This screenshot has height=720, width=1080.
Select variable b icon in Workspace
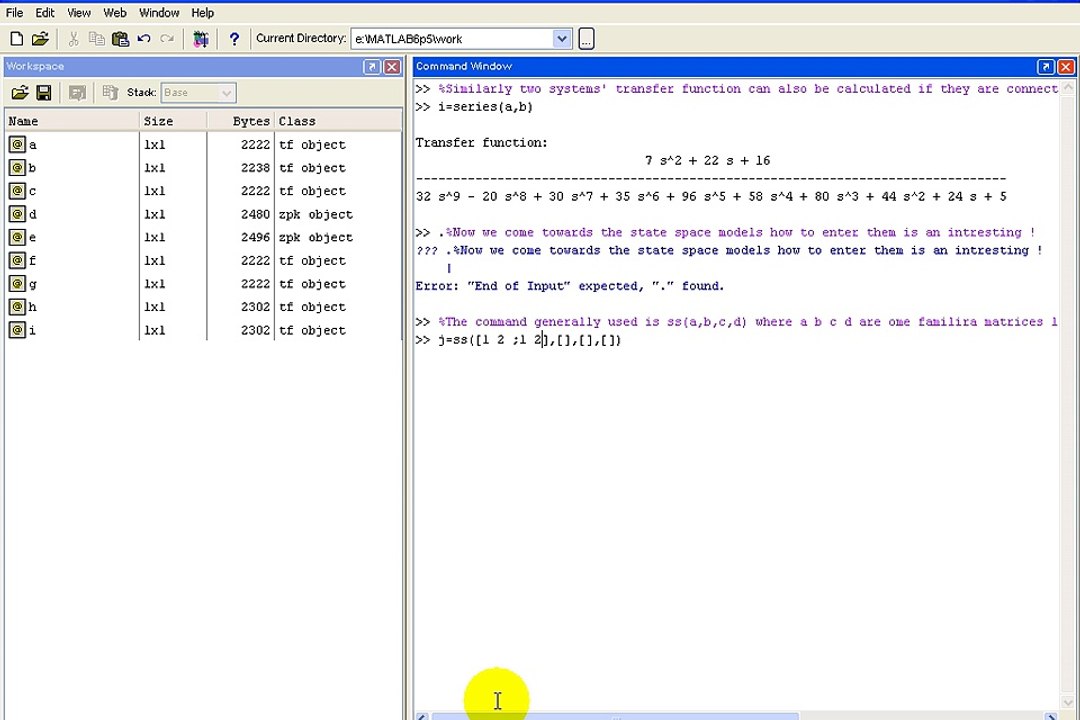coord(17,167)
